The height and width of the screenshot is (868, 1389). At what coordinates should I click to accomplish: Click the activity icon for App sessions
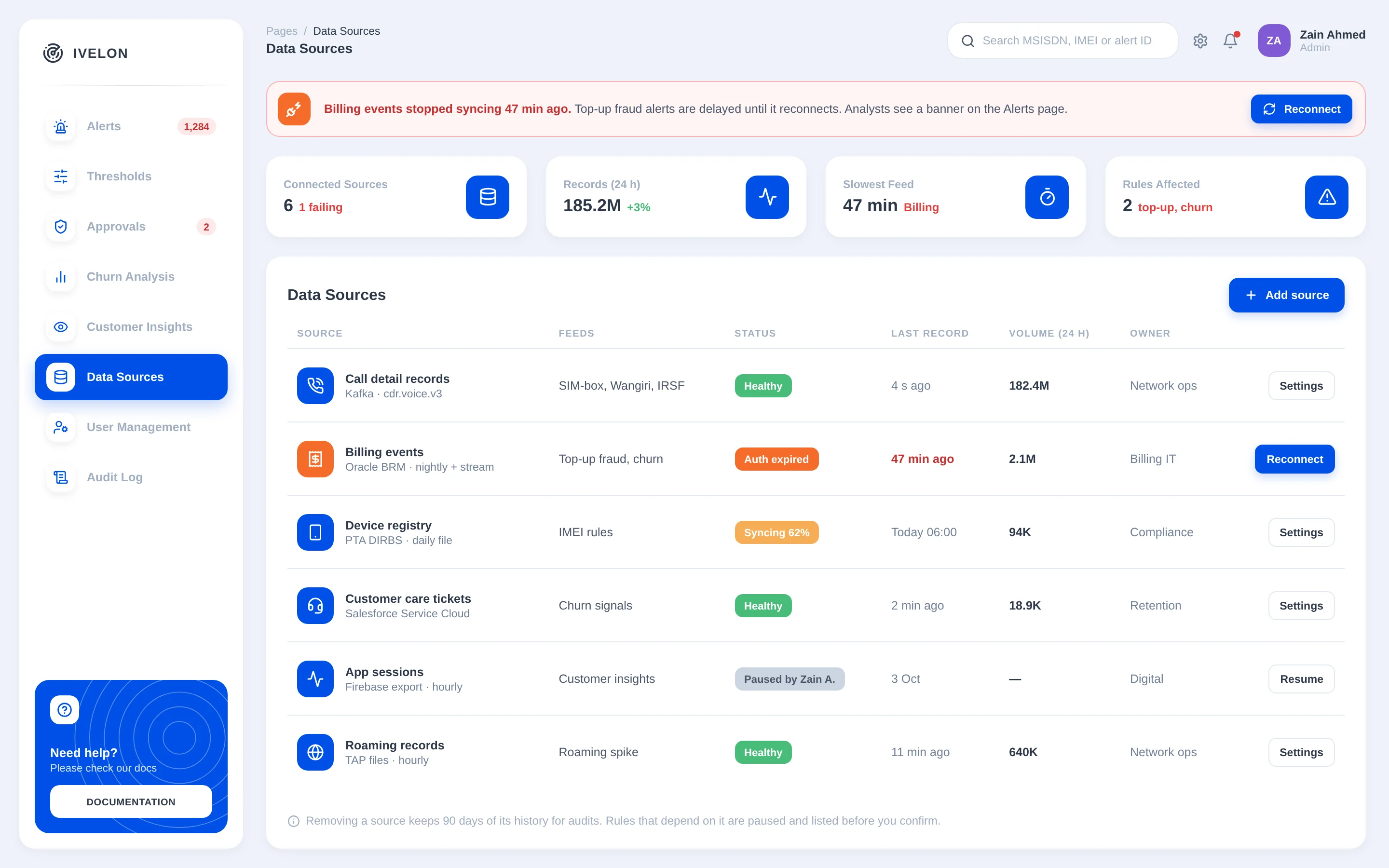click(x=315, y=678)
